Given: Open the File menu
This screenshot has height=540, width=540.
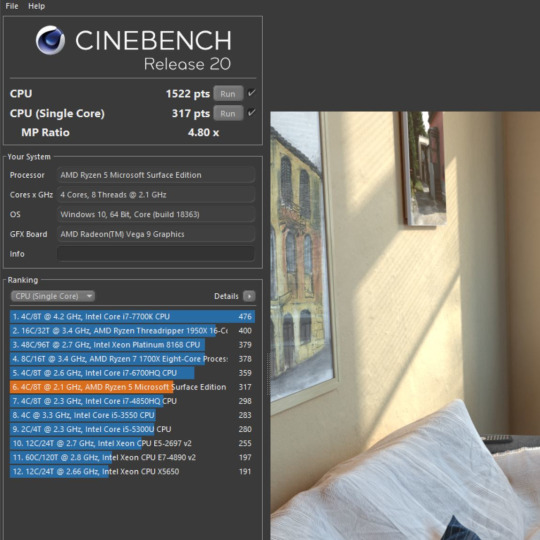Looking at the screenshot, I should click(x=12, y=6).
